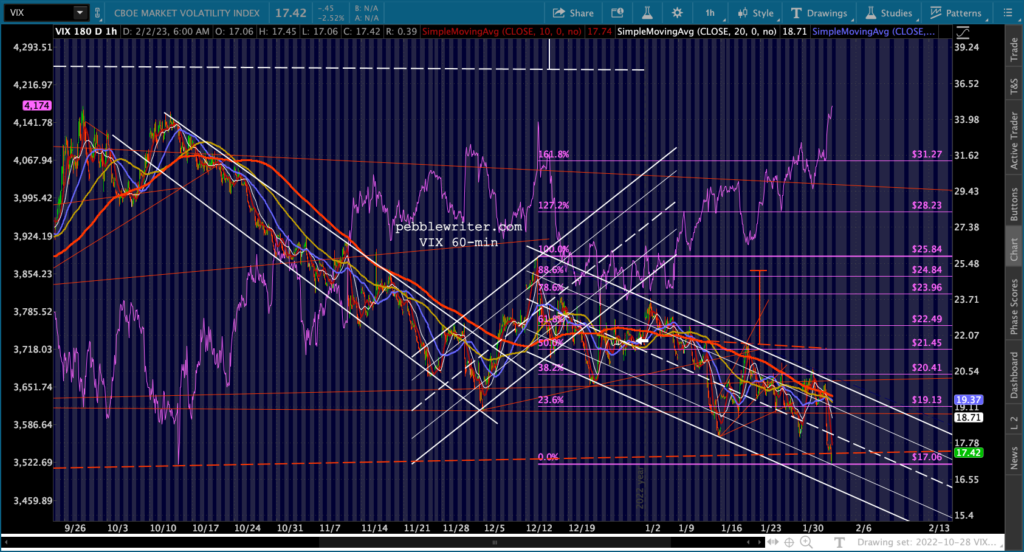The width and height of the screenshot is (1024, 552).
Task: Open the hamburger list menu icon
Action: point(1008,12)
